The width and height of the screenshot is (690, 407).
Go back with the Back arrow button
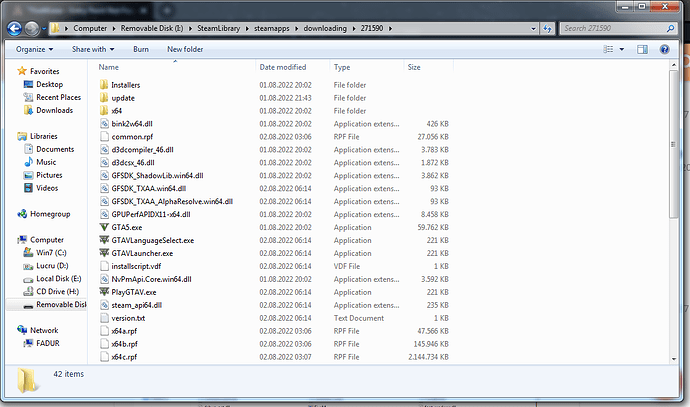coord(14,29)
